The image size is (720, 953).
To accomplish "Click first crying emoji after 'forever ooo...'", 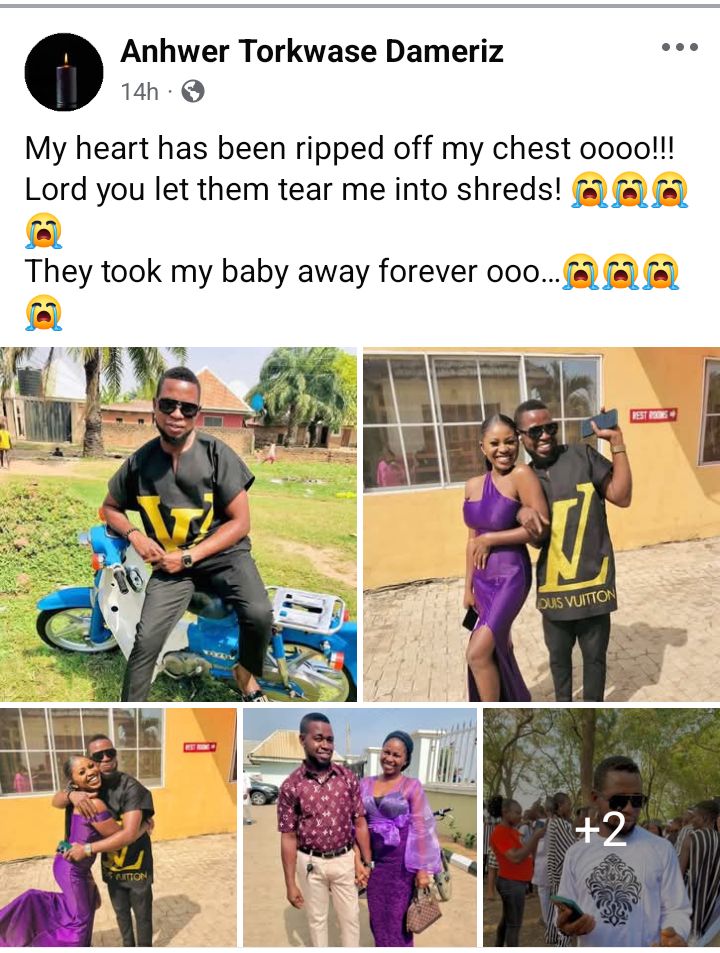I will 580,272.
